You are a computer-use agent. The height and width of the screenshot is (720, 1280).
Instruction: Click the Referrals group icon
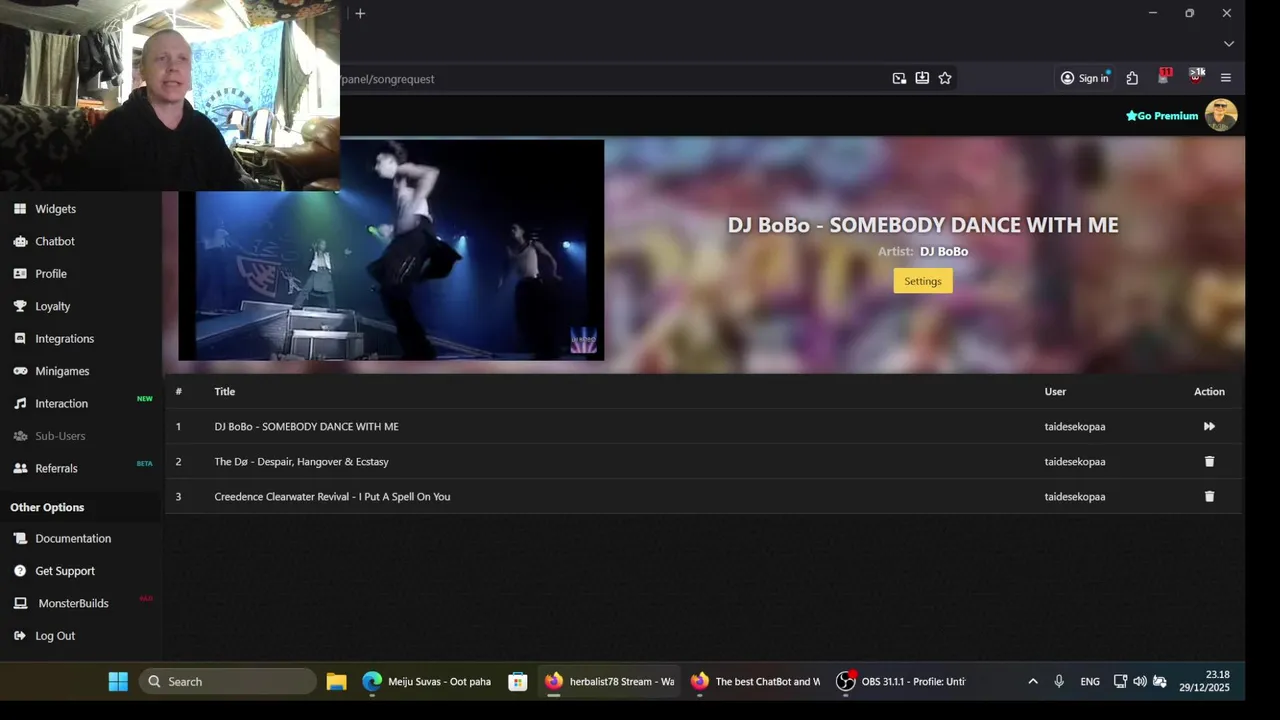coord(20,468)
